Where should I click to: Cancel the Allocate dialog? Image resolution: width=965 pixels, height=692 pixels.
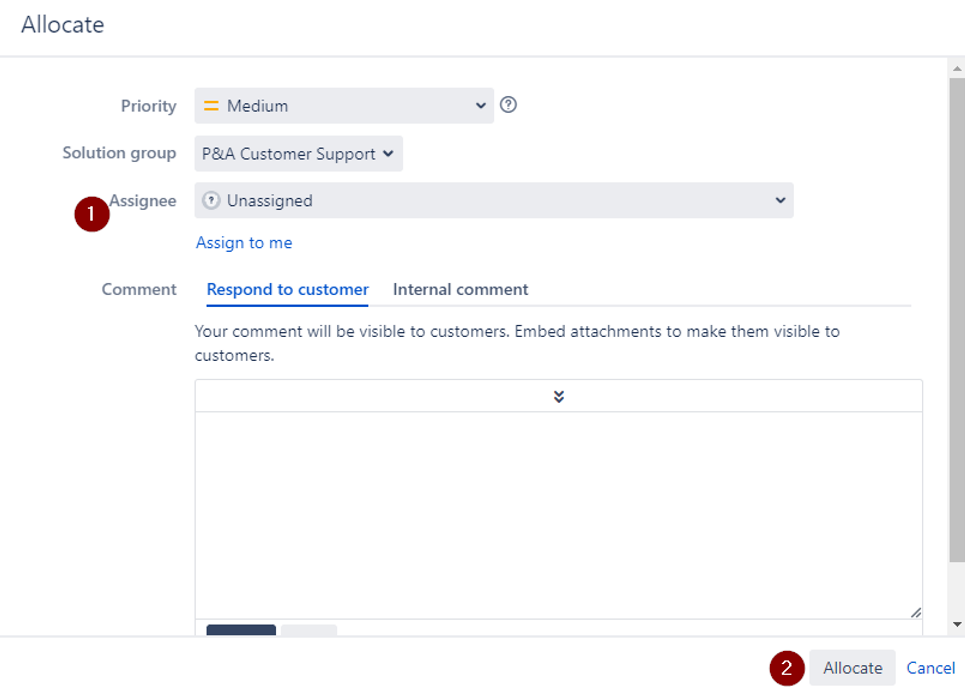(x=931, y=668)
